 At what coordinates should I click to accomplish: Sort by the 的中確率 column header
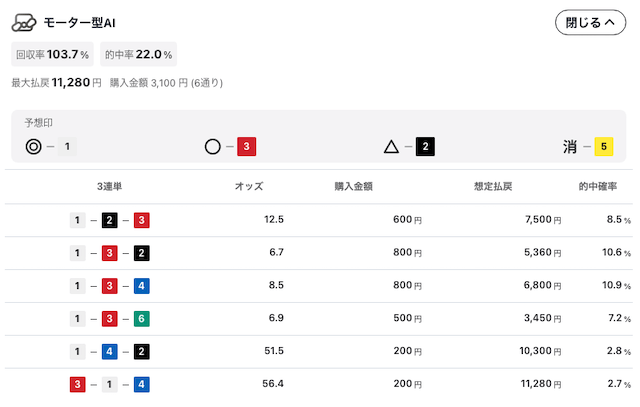pos(598,186)
